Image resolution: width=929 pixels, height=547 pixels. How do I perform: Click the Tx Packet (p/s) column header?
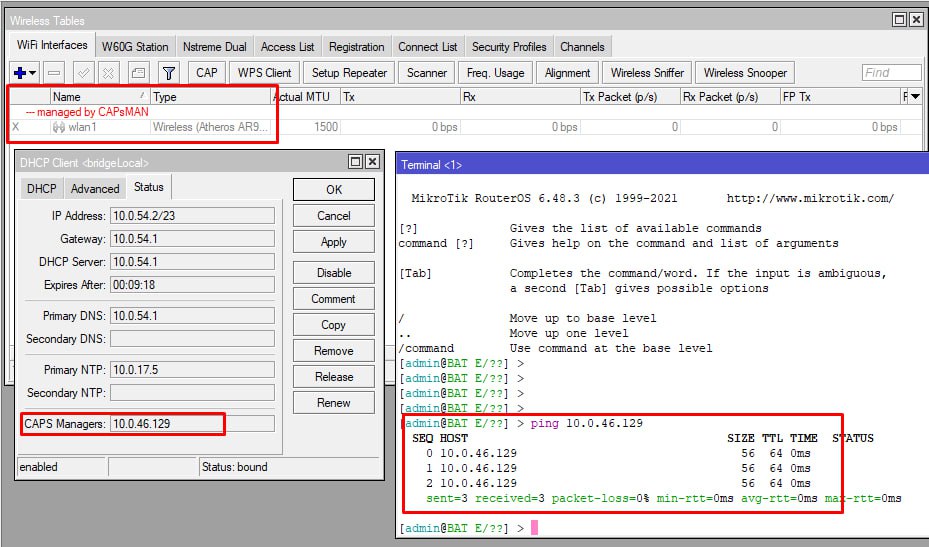tap(630, 96)
